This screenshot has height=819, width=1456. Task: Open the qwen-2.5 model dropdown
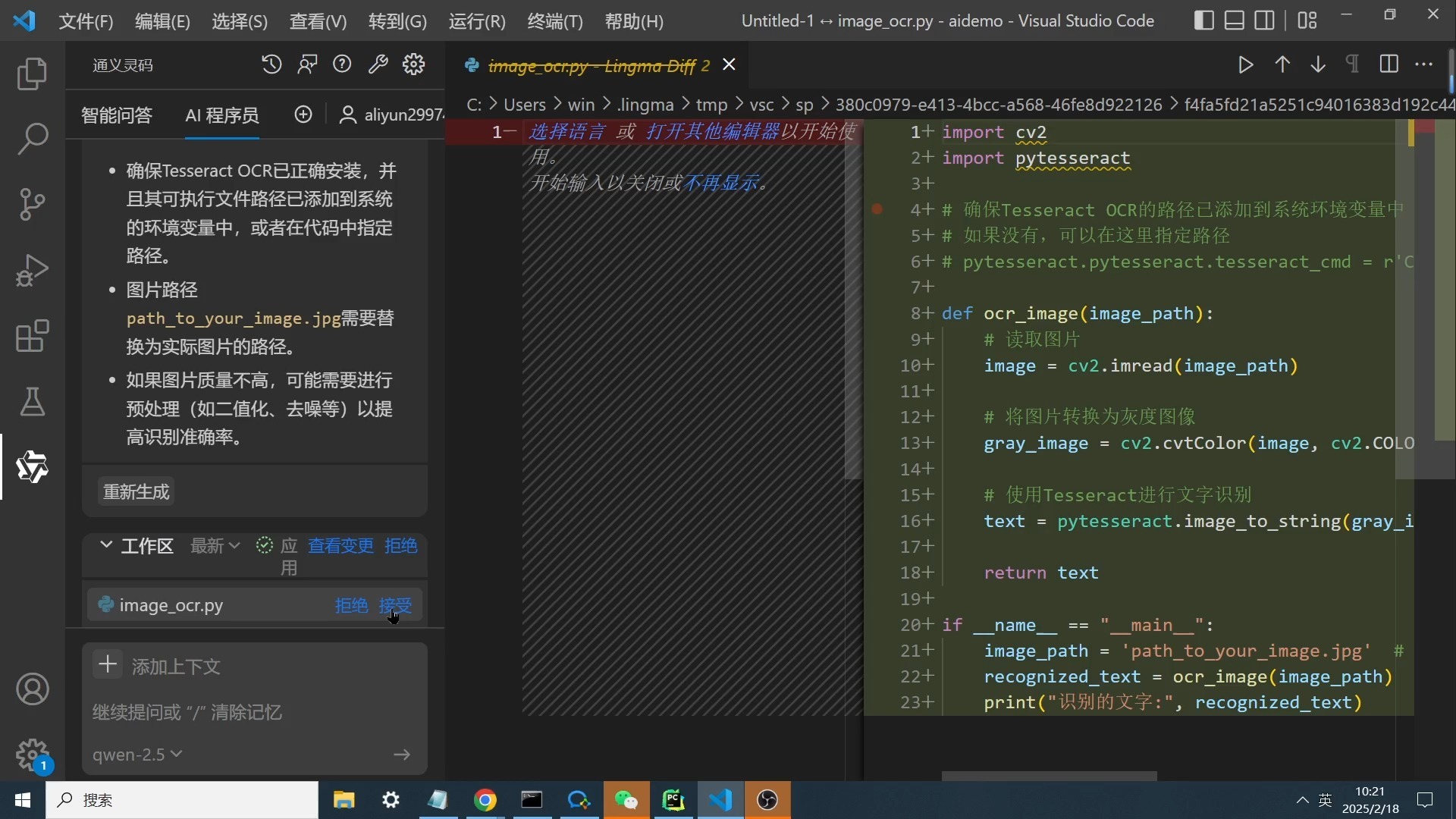coord(137,755)
